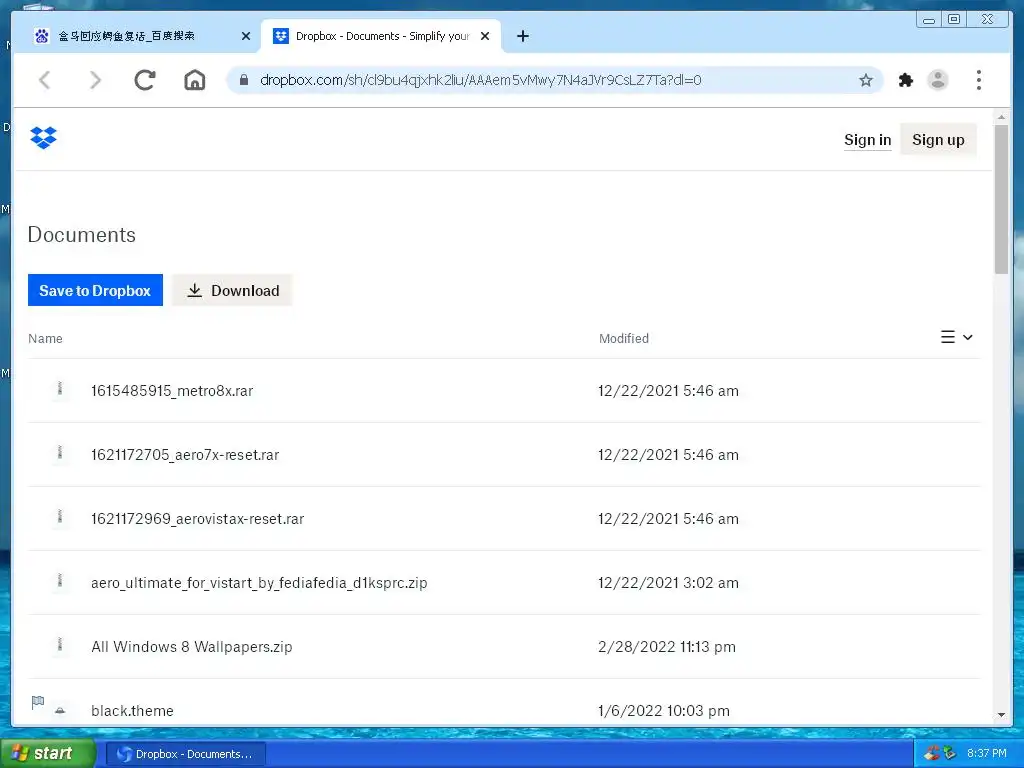The image size is (1024, 768).
Task: Open the extensions puzzle icon
Action: (x=906, y=80)
